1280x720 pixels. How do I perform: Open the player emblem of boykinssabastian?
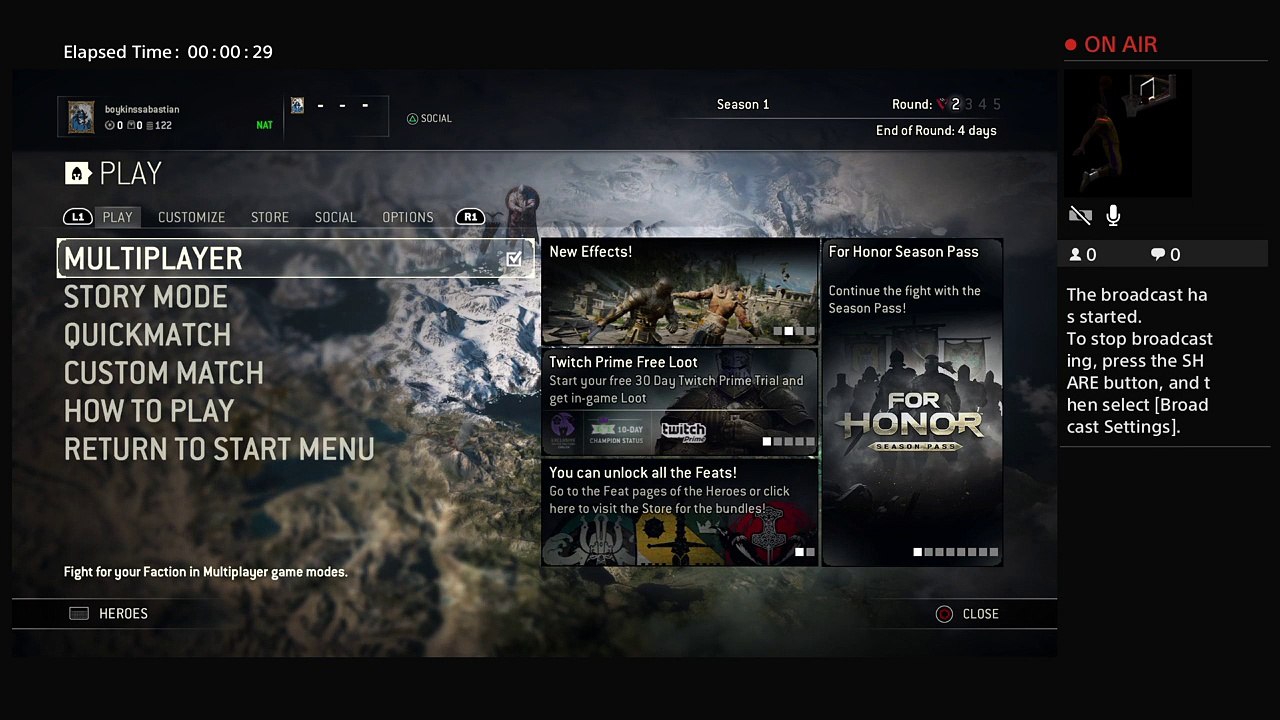click(x=81, y=117)
